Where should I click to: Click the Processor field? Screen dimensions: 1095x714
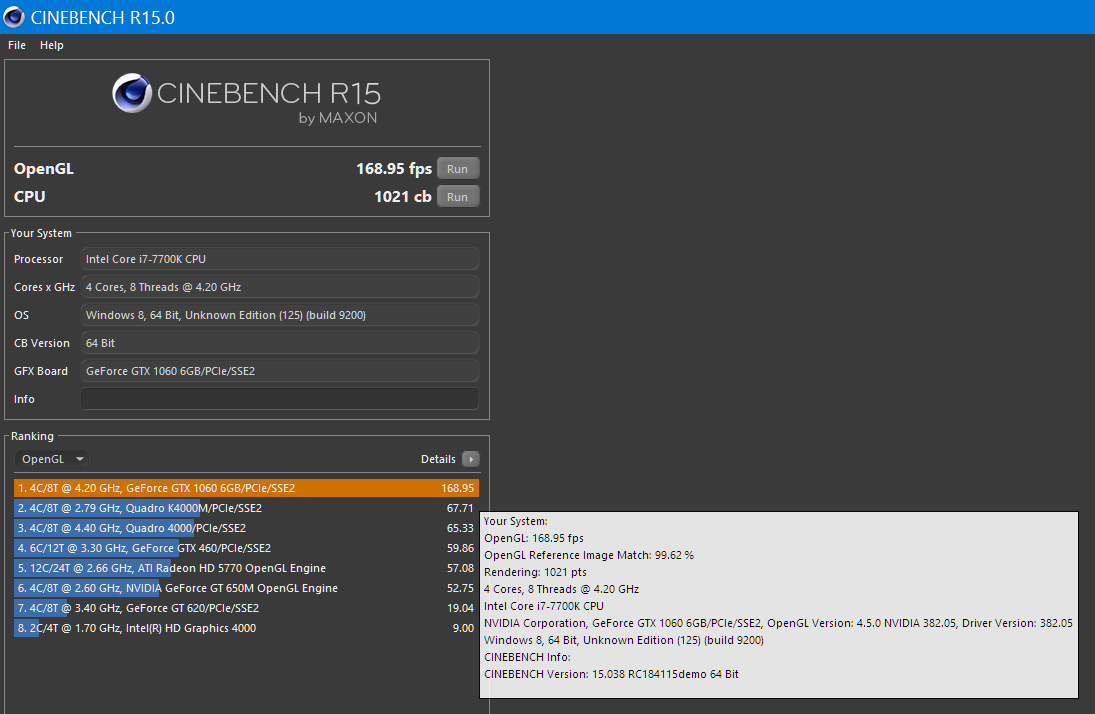click(x=280, y=259)
